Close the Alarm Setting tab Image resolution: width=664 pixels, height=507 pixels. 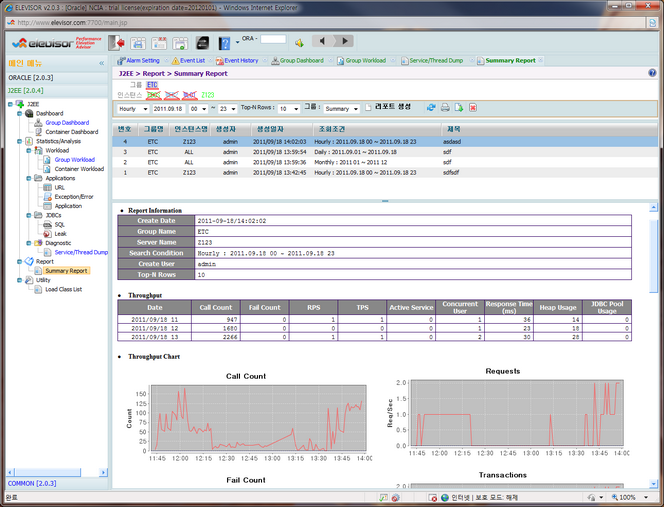[166, 60]
